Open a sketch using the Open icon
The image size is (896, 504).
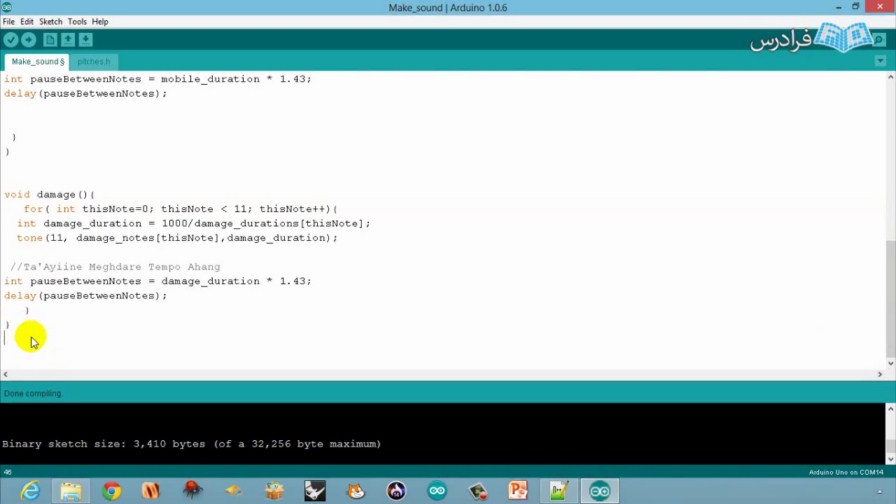pos(68,40)
